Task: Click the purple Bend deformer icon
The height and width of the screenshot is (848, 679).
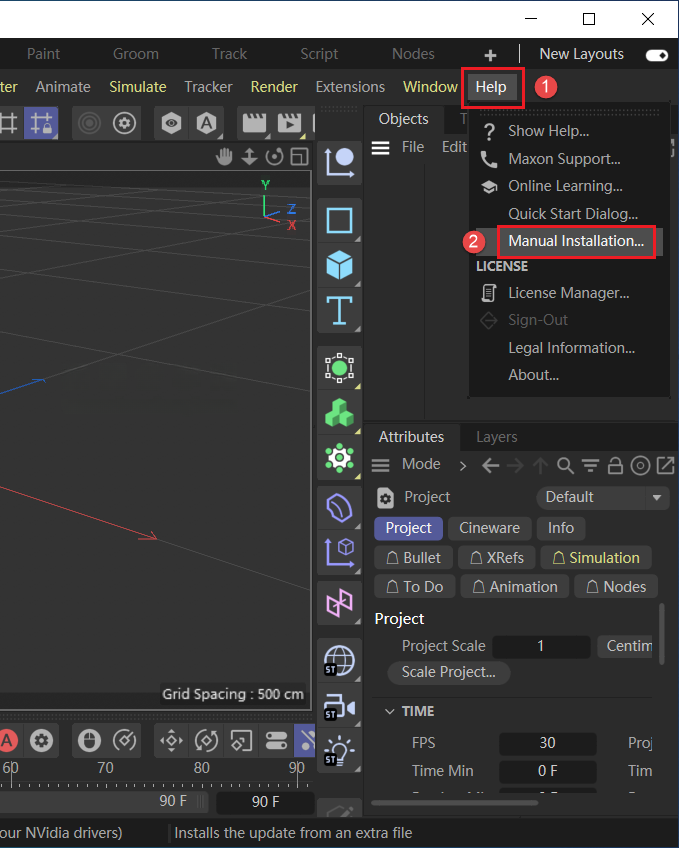Action: coord(340,508)
